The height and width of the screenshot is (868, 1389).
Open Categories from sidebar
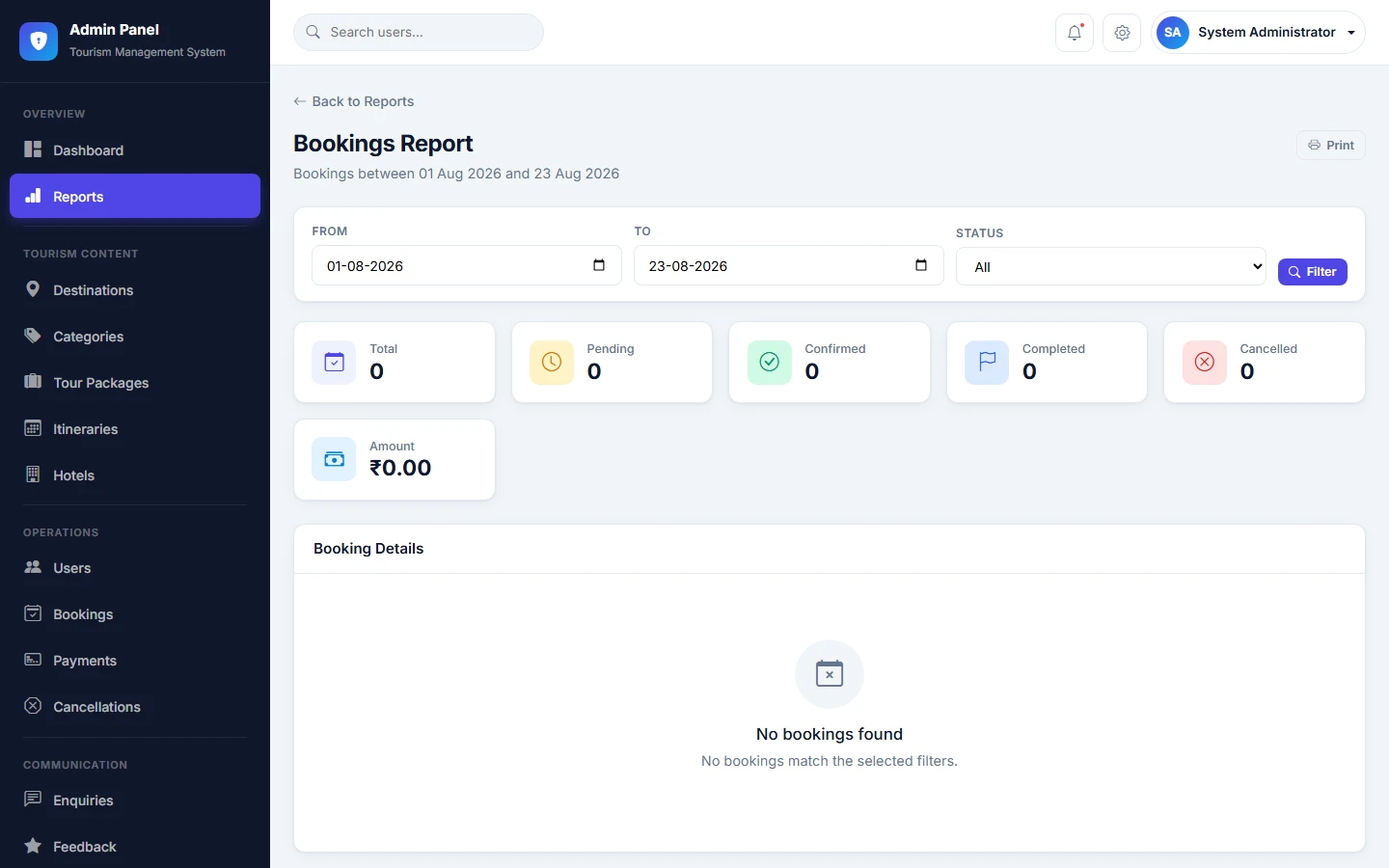coord(135,337)
